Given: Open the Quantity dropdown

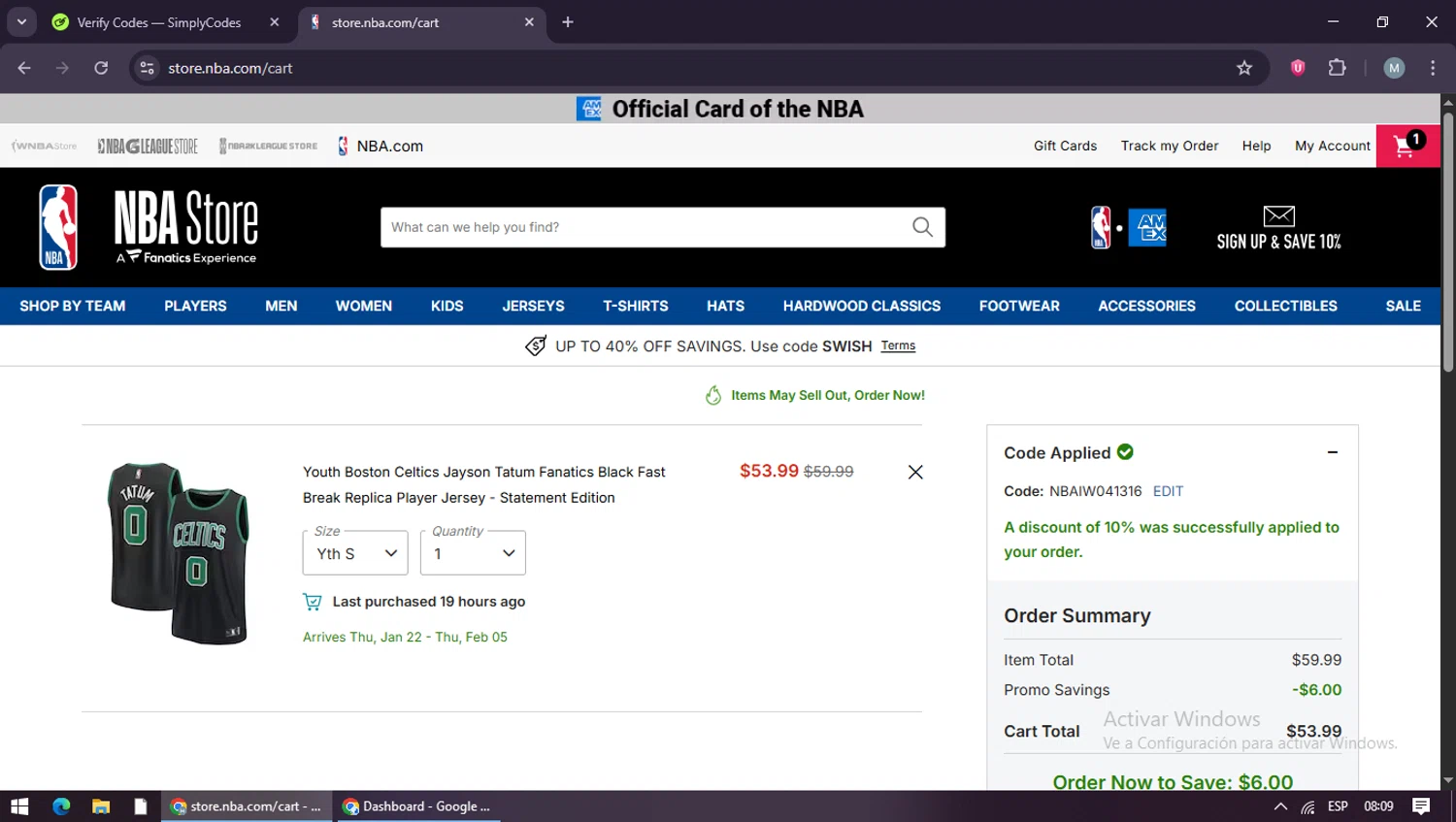Looking at the screenshot, I should pos(473,552).
